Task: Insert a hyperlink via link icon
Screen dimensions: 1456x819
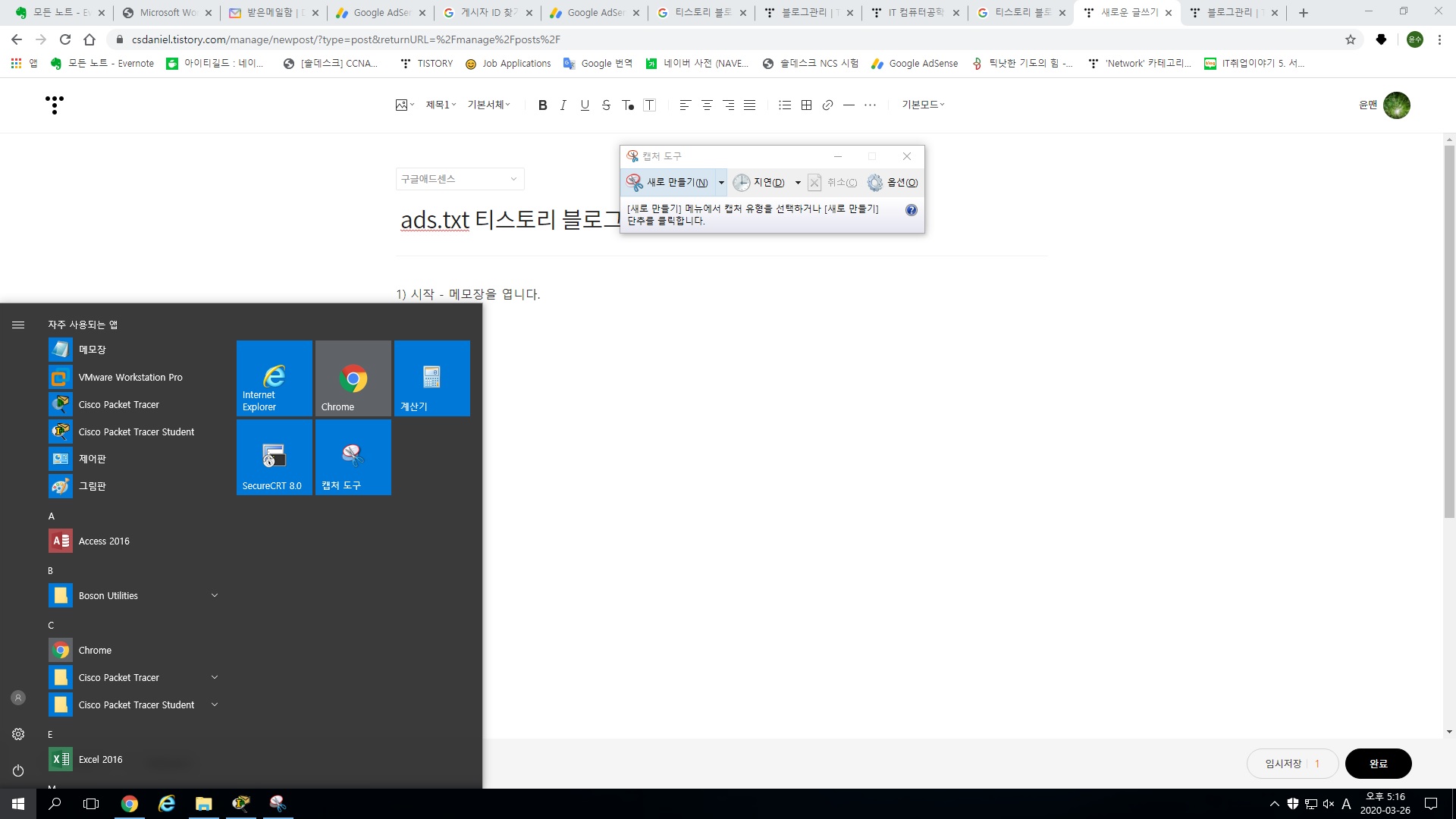Action: [827, 105]
